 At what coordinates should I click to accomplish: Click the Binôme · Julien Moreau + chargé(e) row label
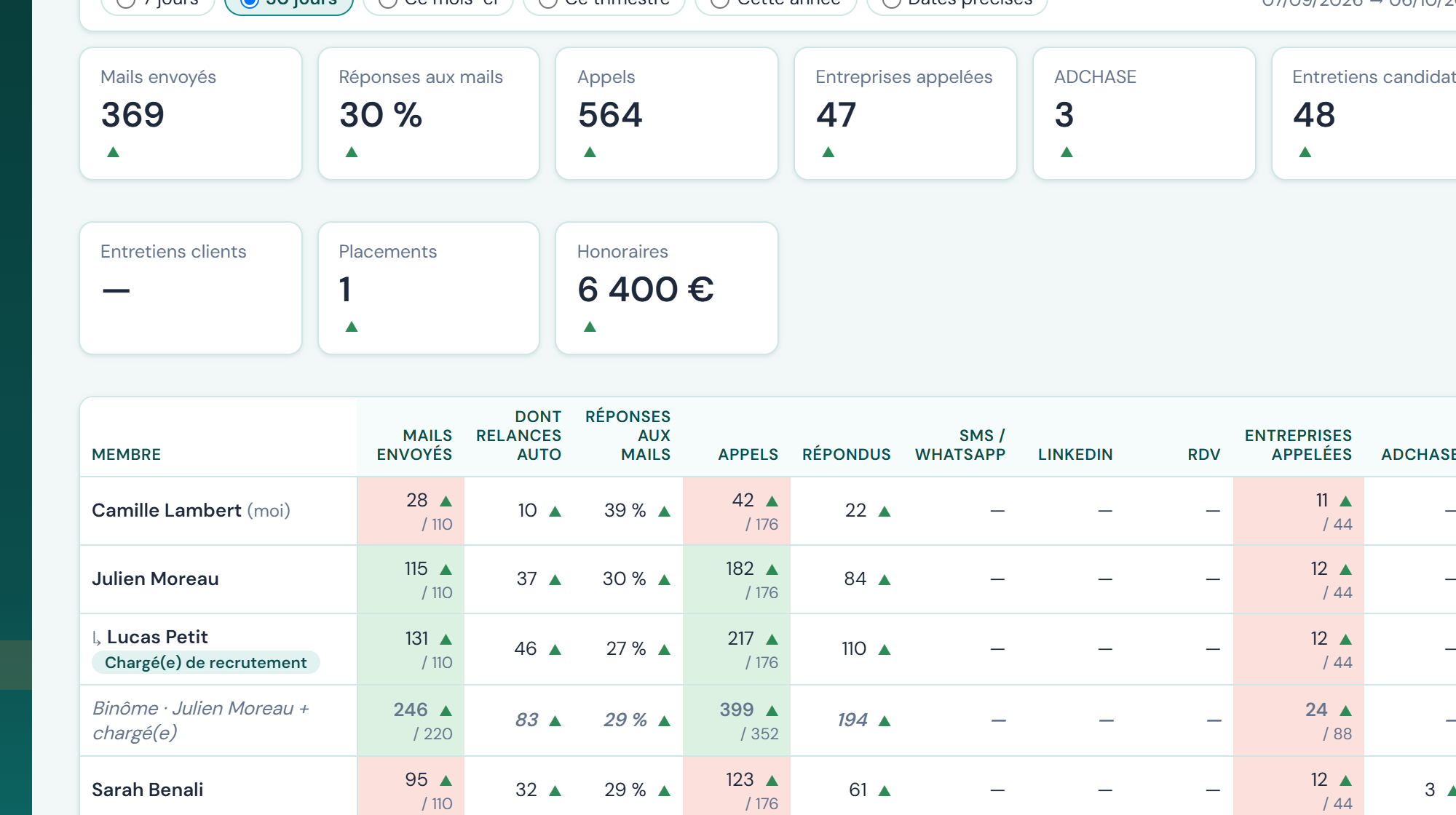point(201,720)
